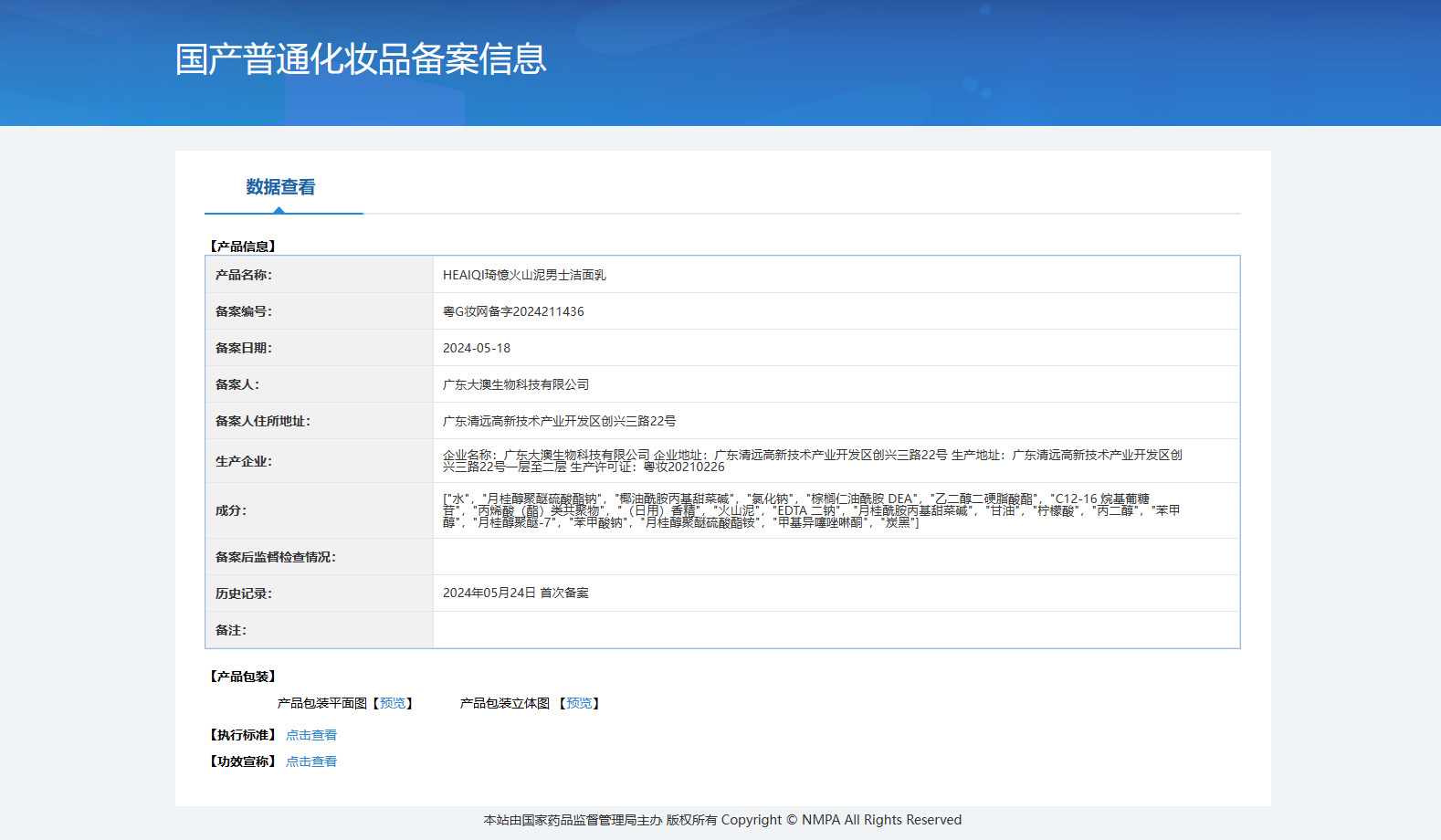Open 点击查看 link for 执行标准
Image resolution: width=1441 pixels, height=840 pixels.
(311, 735)
